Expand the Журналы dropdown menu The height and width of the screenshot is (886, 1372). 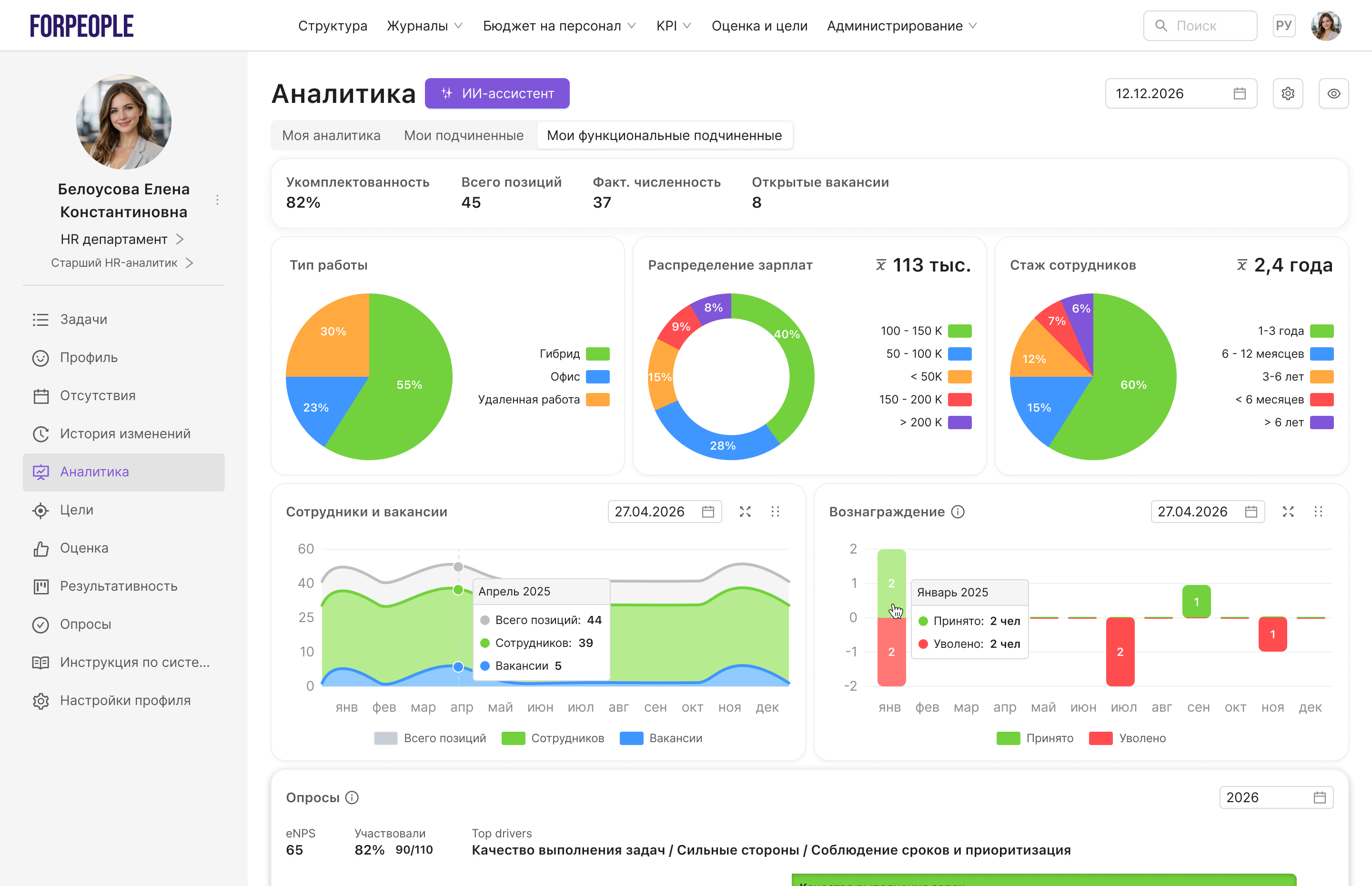(424, 26)
